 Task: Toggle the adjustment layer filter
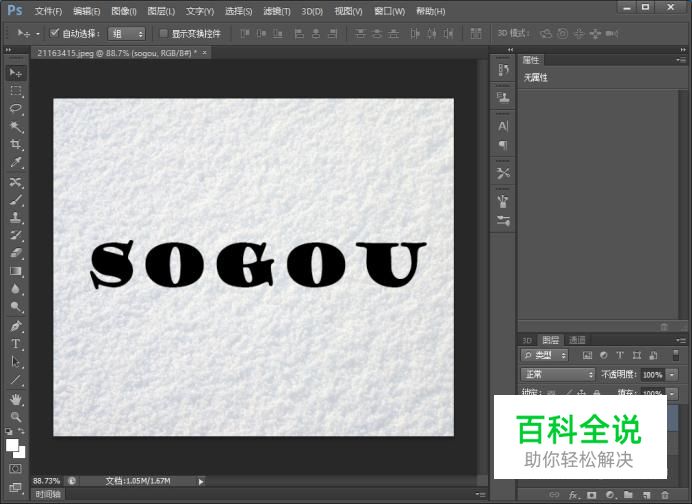pos(604,355)
